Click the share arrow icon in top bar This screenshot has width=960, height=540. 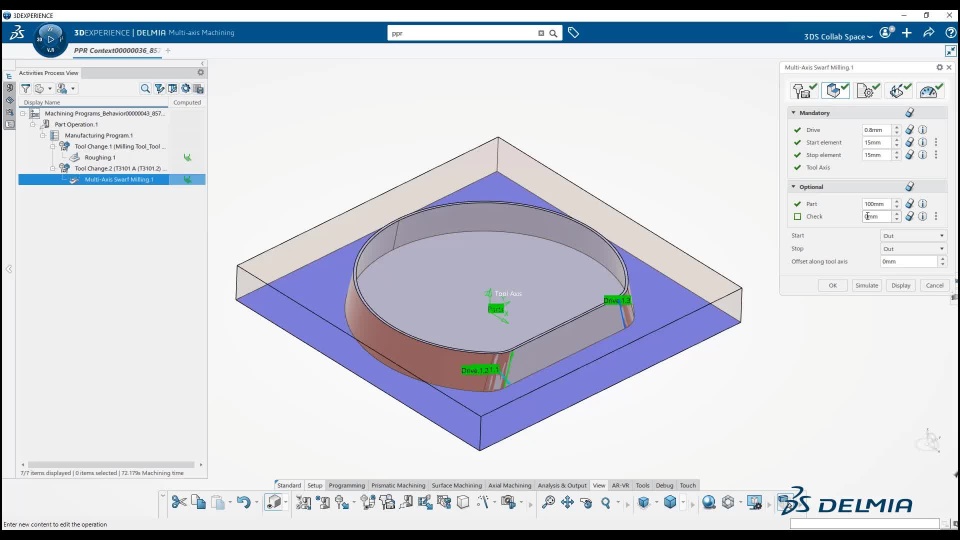click(929, 33)
